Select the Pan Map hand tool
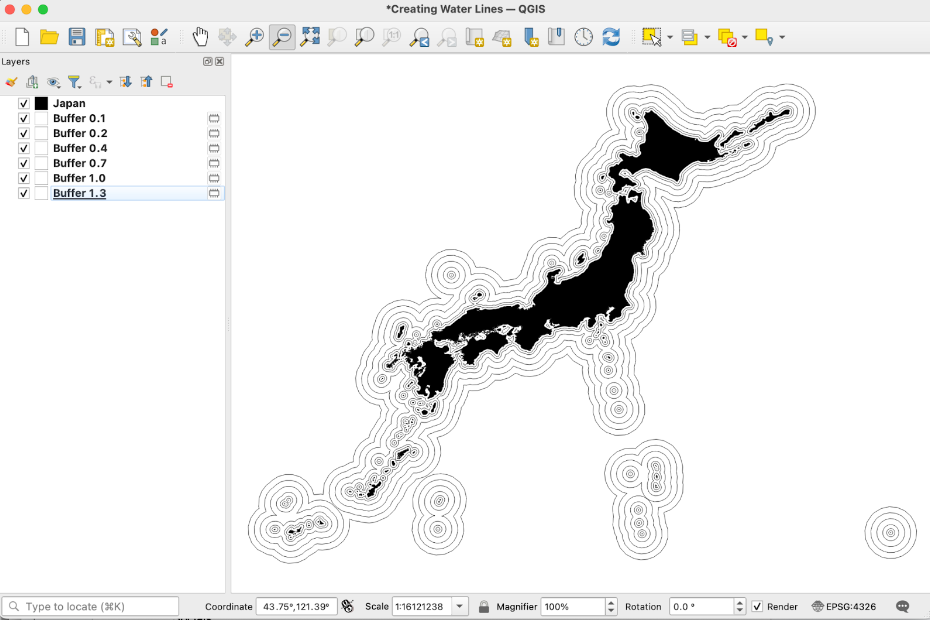930x620 pixels. click(x=200, y=37)
